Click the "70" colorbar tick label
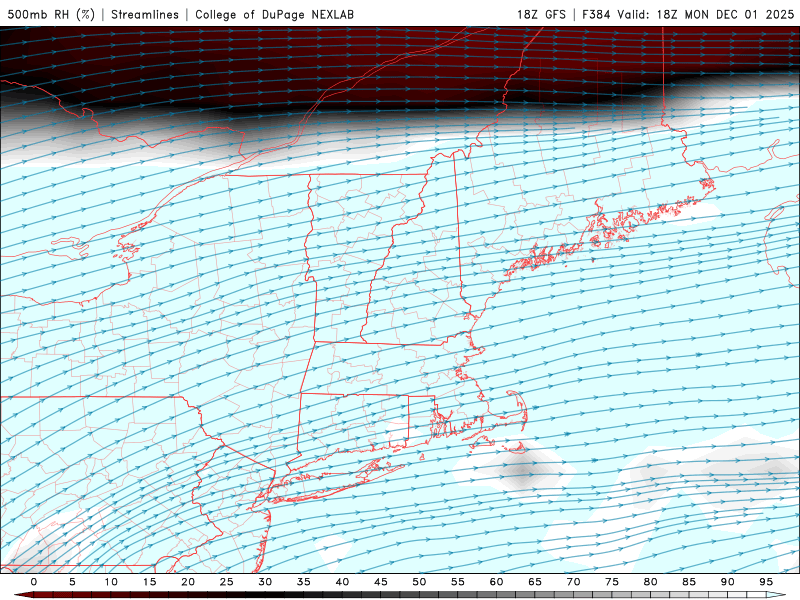The height and width of the screenshot is (600, 800). pyautogui.click(x=573, y=582)
